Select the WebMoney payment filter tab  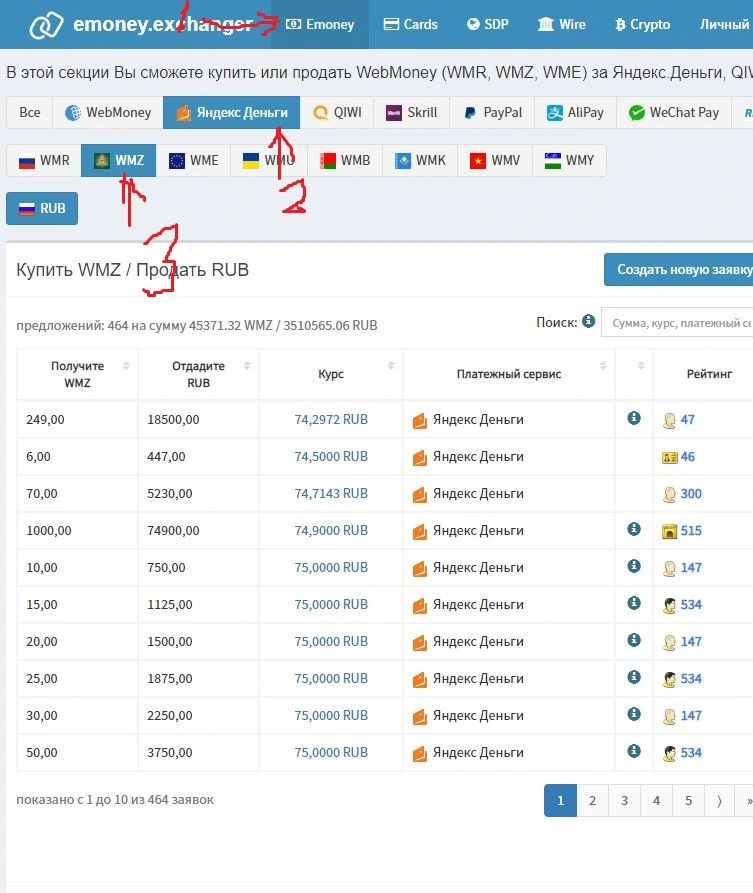pyautogui.click(x=108, y=113)
